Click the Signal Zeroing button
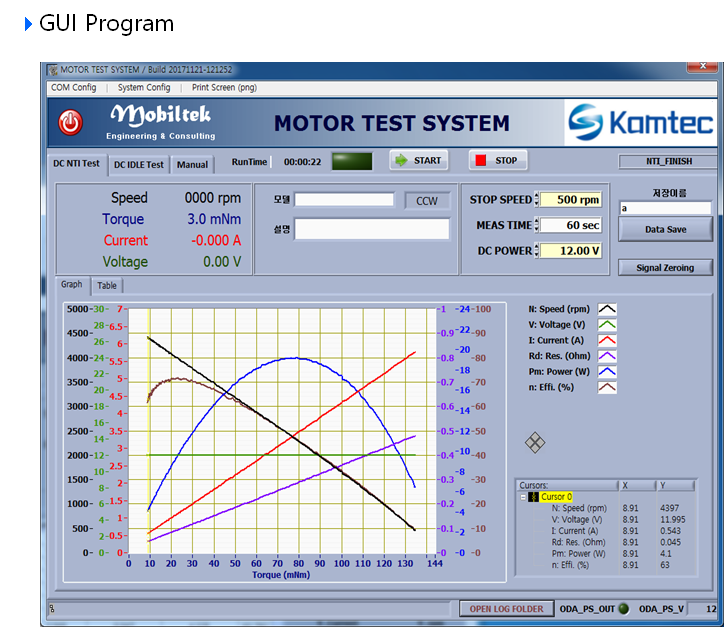This screenshot has width=725, height=628. pyautogui.click(x=665, y=268)
